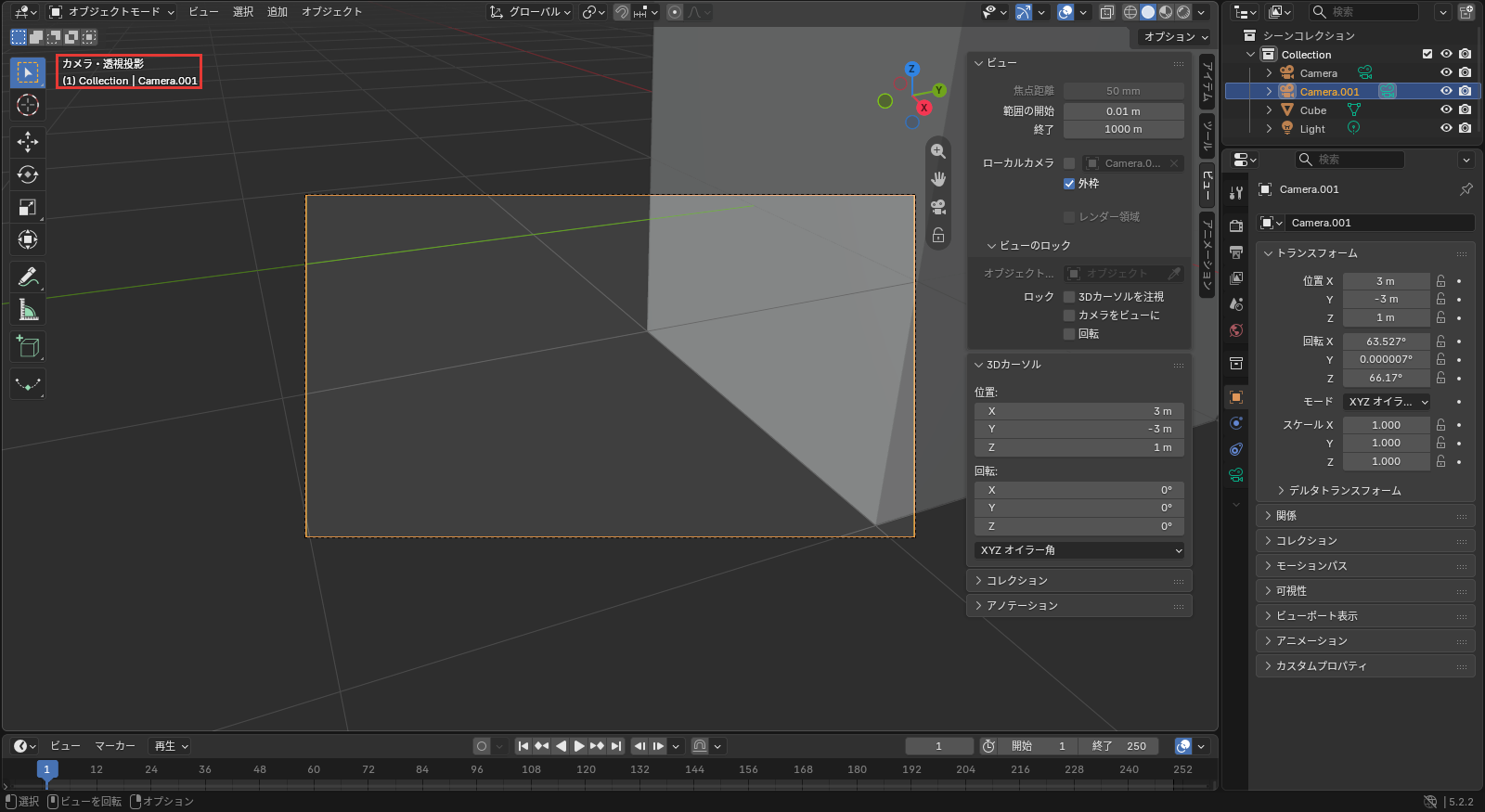This screenshot has height=812, width=1485.
Task: Select the Measure tool
Action: (28, 310)
